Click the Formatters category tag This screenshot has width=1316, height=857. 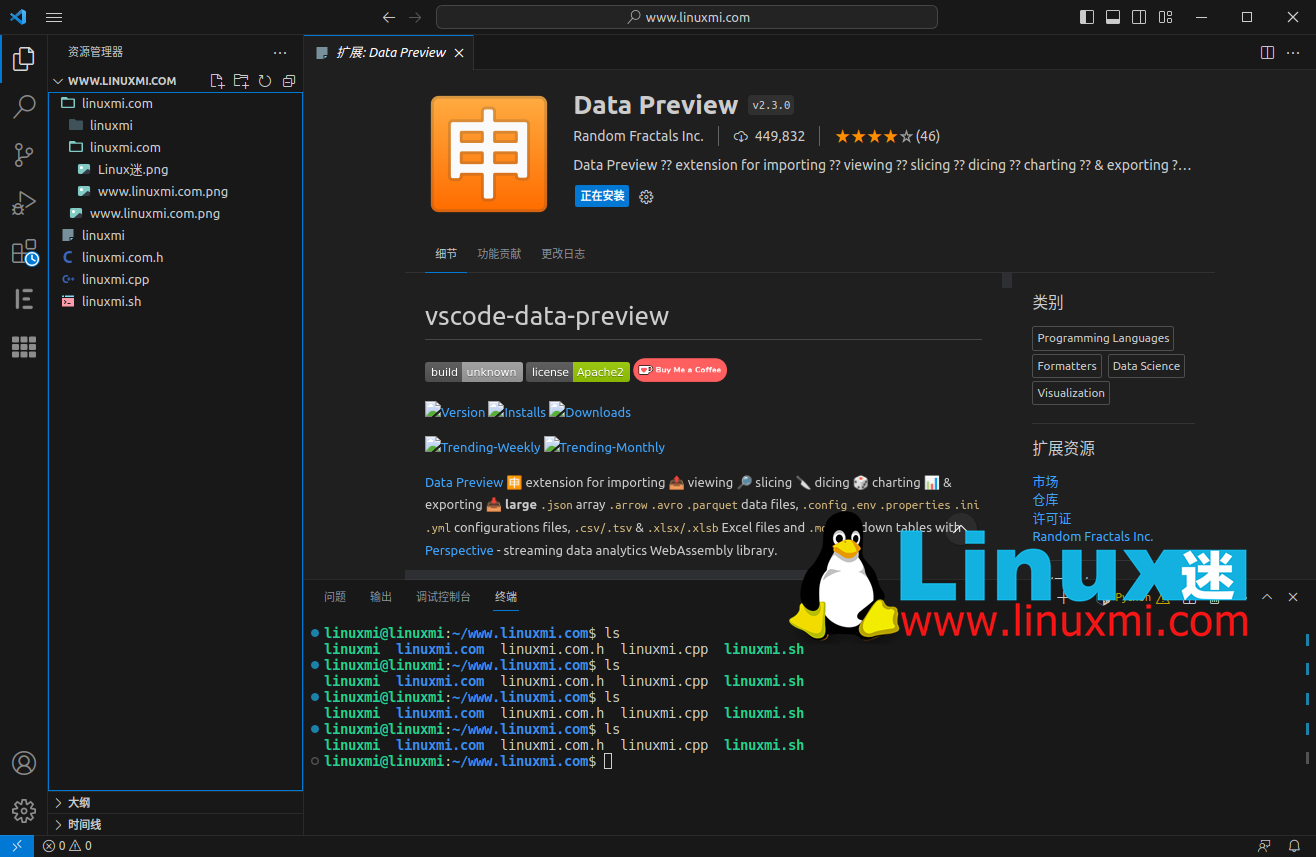pos(1067,366)
